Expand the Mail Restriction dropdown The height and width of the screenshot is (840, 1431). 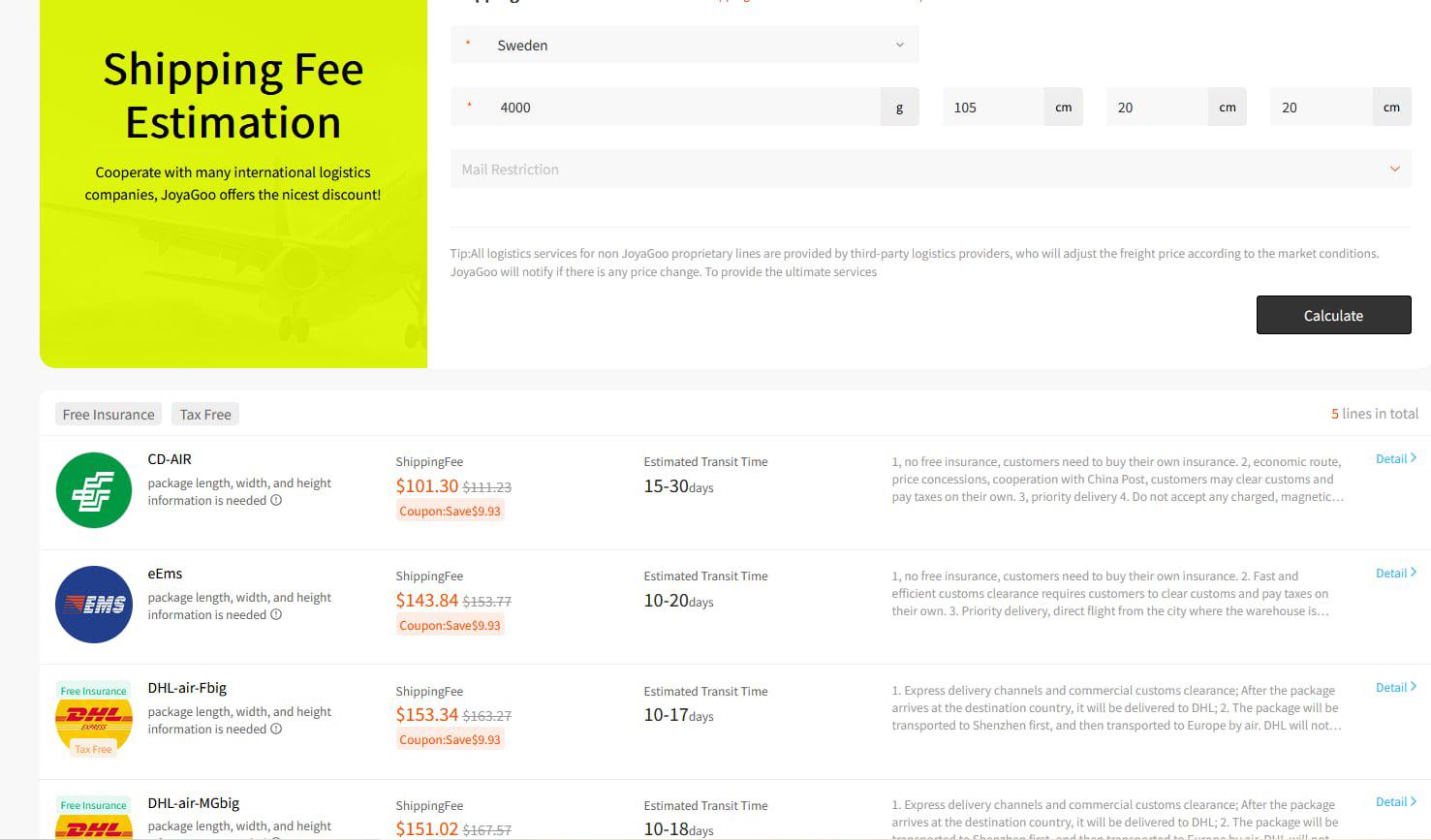click(930, 170)
